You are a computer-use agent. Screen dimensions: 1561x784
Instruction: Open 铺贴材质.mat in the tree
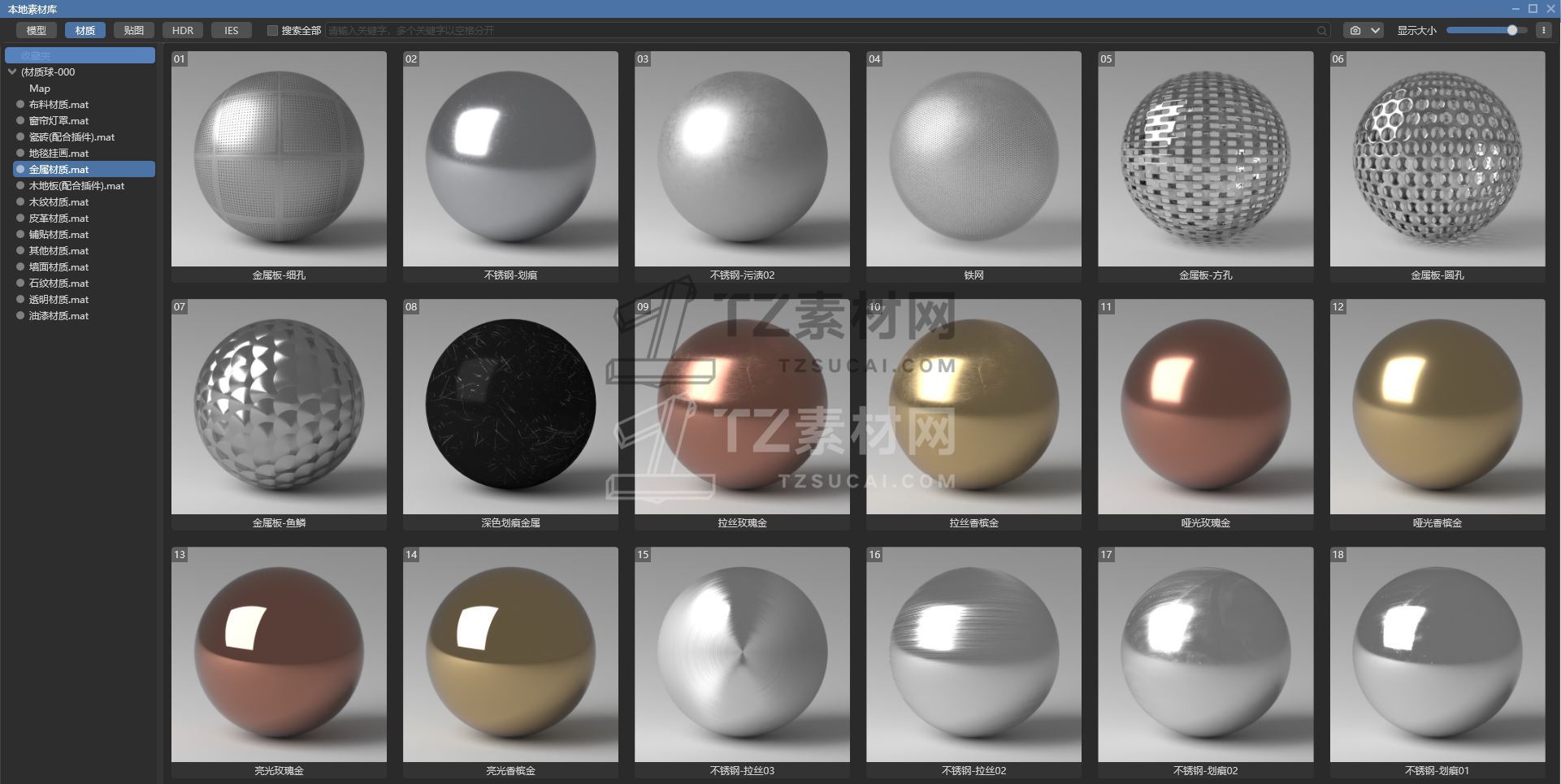(x=59, y=234)
